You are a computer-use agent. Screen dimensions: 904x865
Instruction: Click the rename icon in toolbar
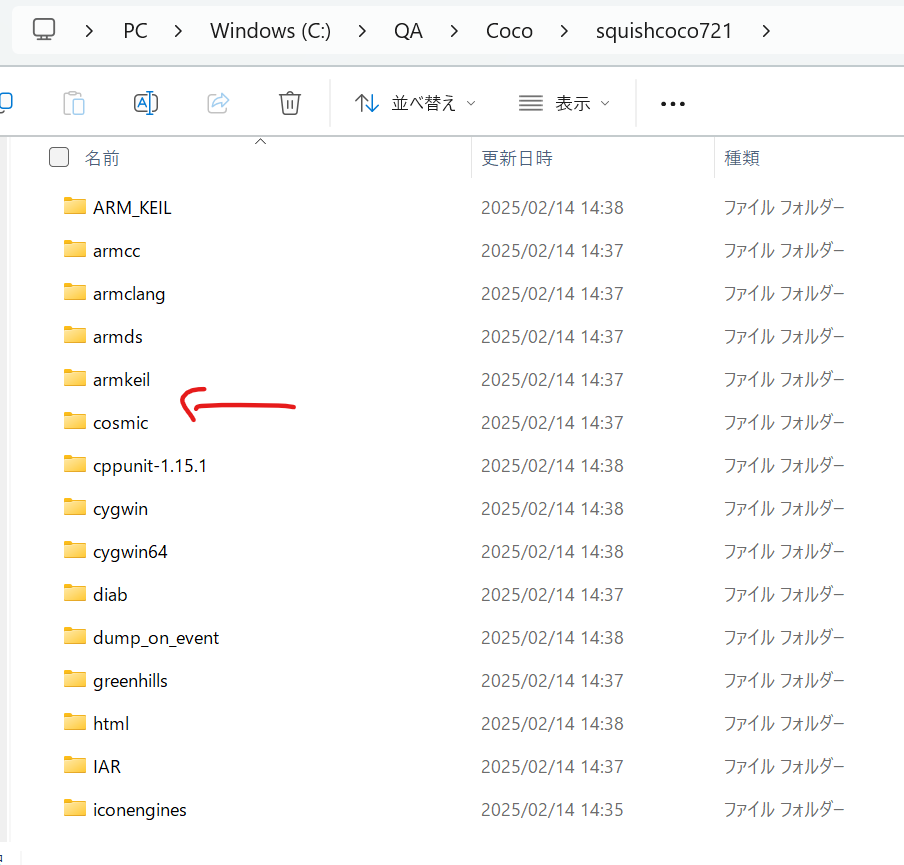point(146,103)
